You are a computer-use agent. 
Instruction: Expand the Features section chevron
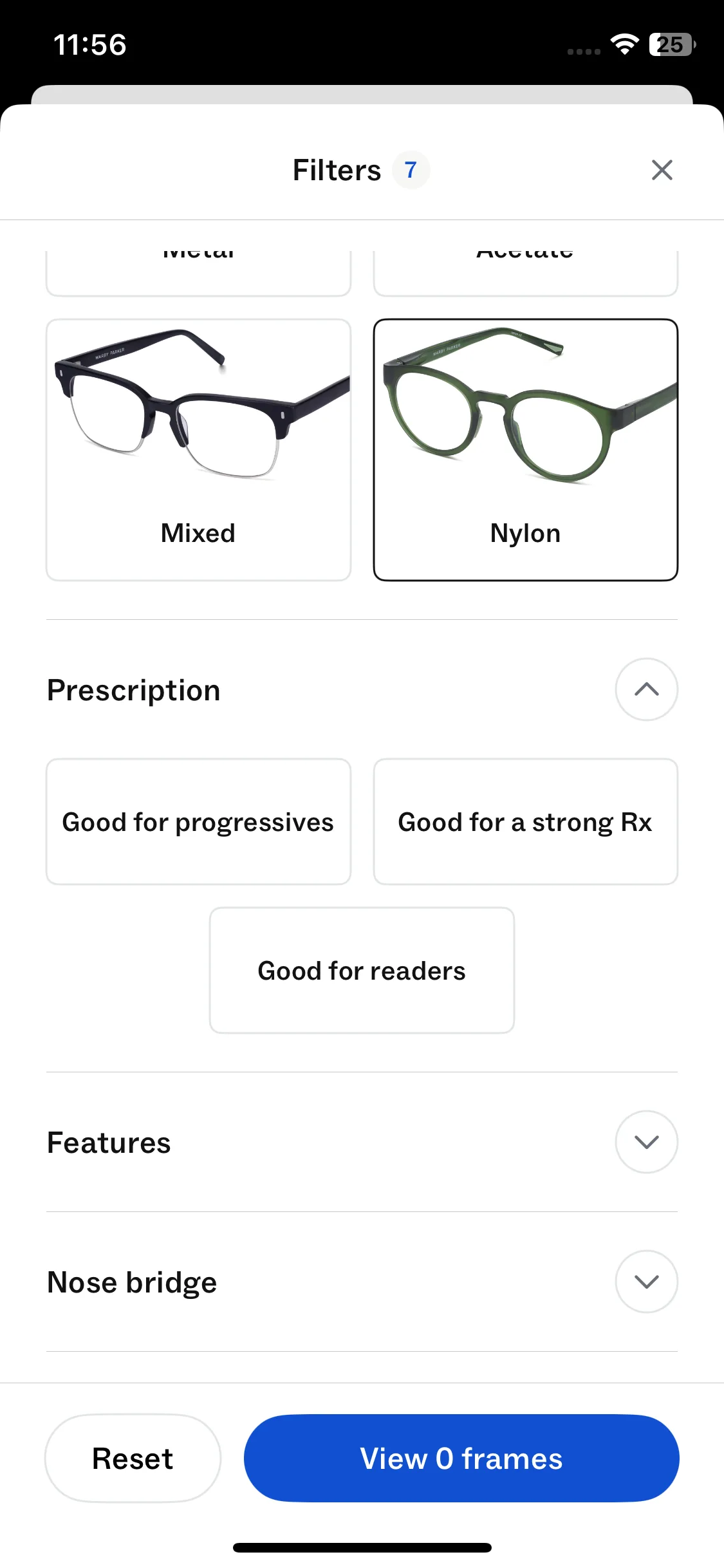(x=646, y=1142)
